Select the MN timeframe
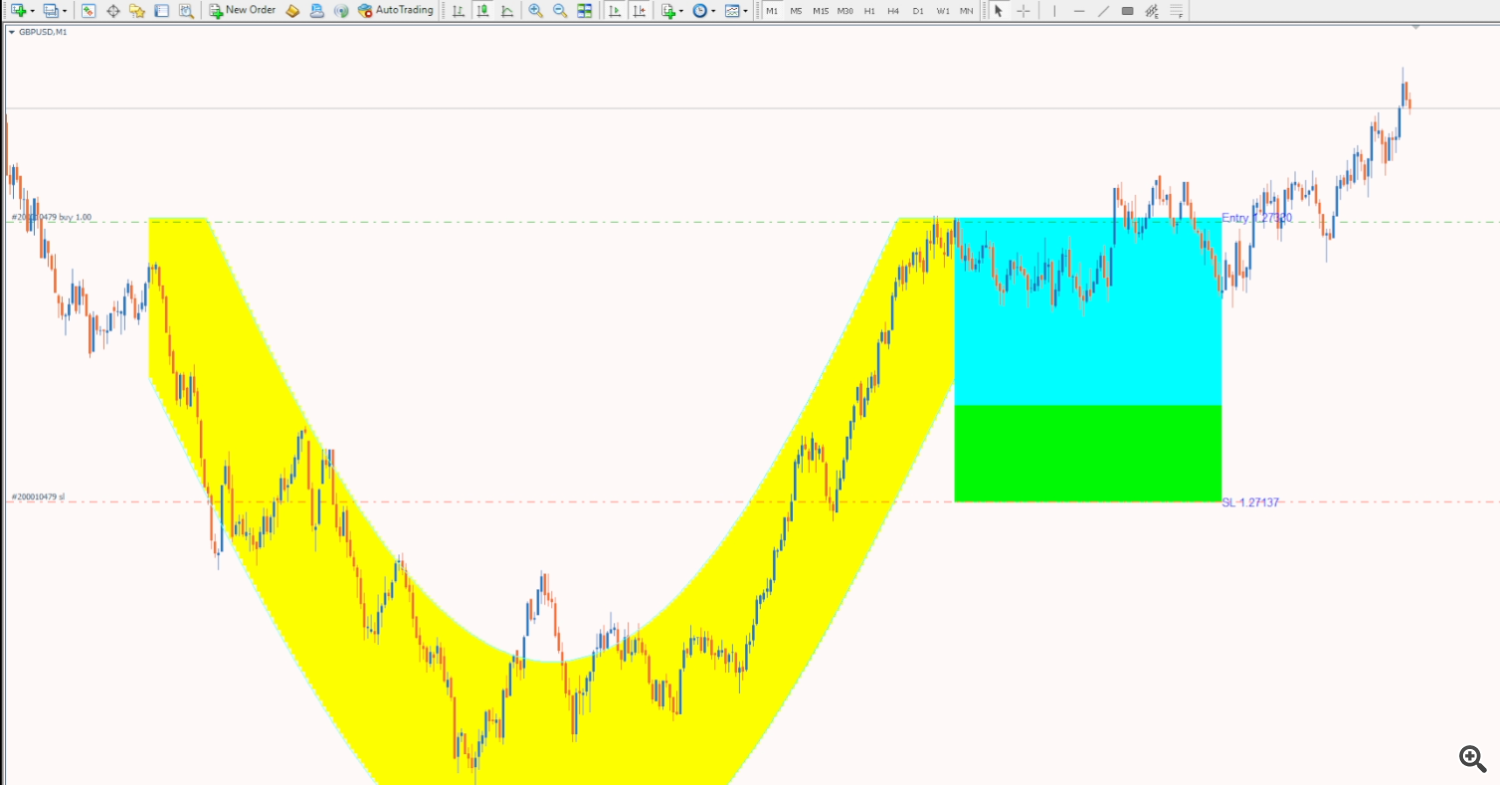 tap(966, 10)
